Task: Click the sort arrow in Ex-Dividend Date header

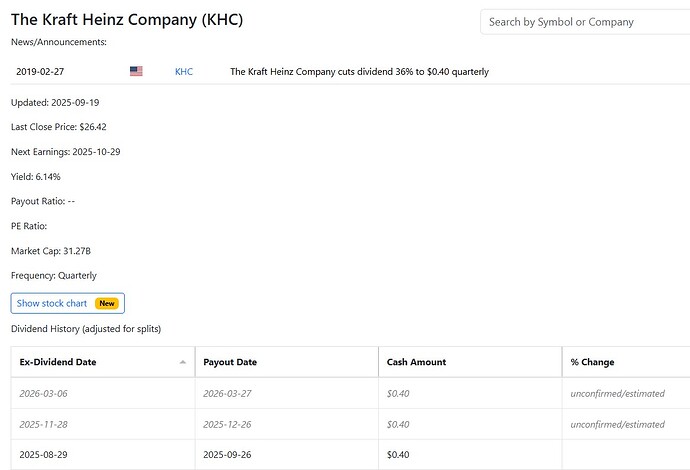Action: tap(183, 362)
